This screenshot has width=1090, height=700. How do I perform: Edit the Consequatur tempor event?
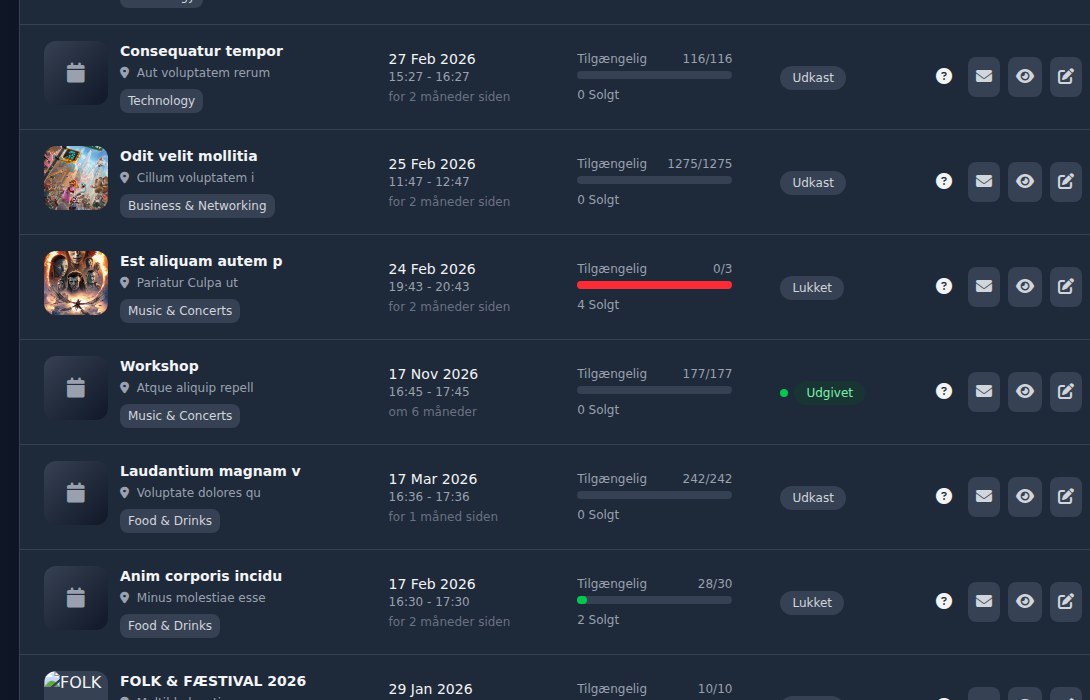(1066, 76)
